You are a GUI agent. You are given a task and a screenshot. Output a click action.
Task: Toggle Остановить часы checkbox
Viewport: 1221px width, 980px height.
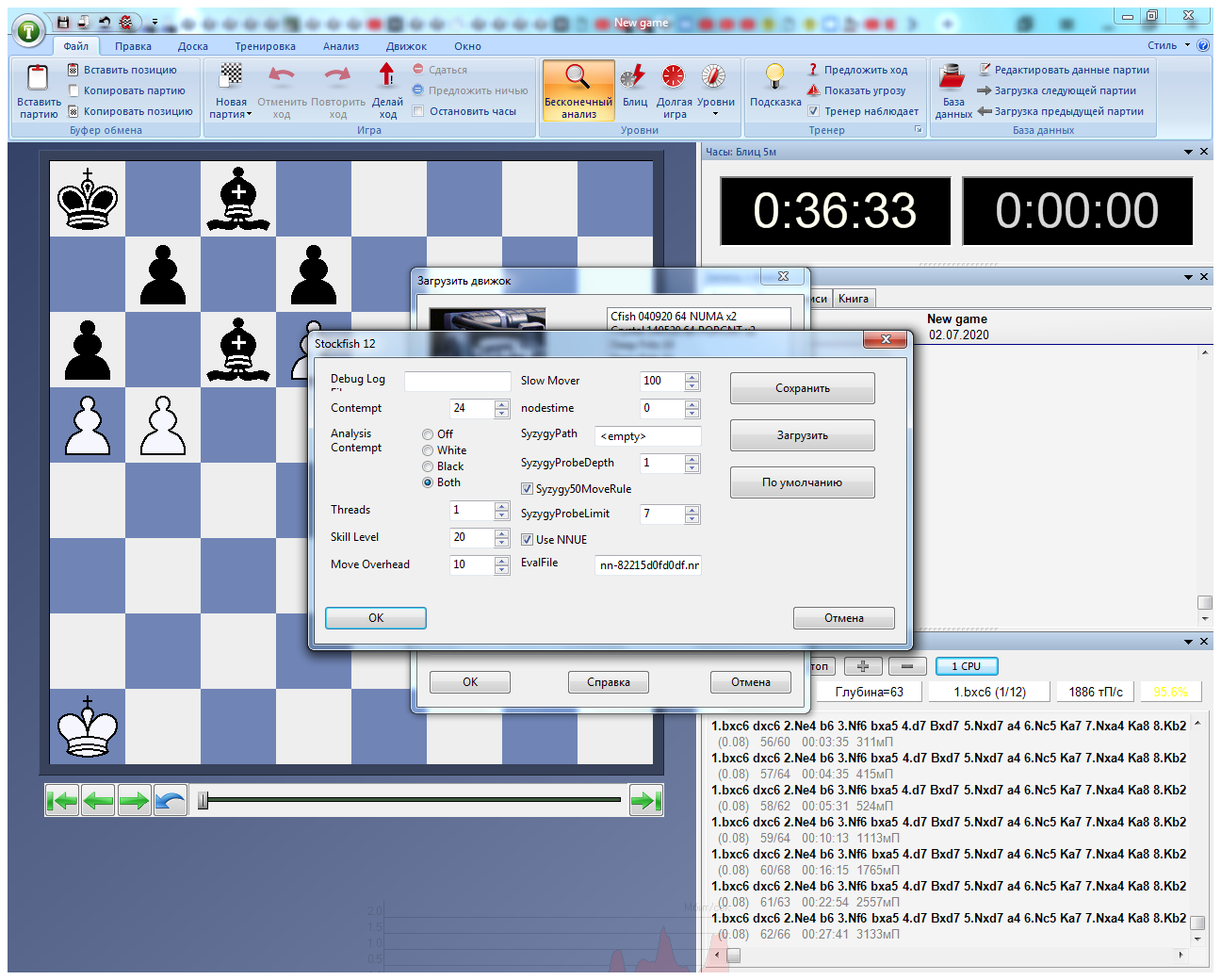pos(418,111)
